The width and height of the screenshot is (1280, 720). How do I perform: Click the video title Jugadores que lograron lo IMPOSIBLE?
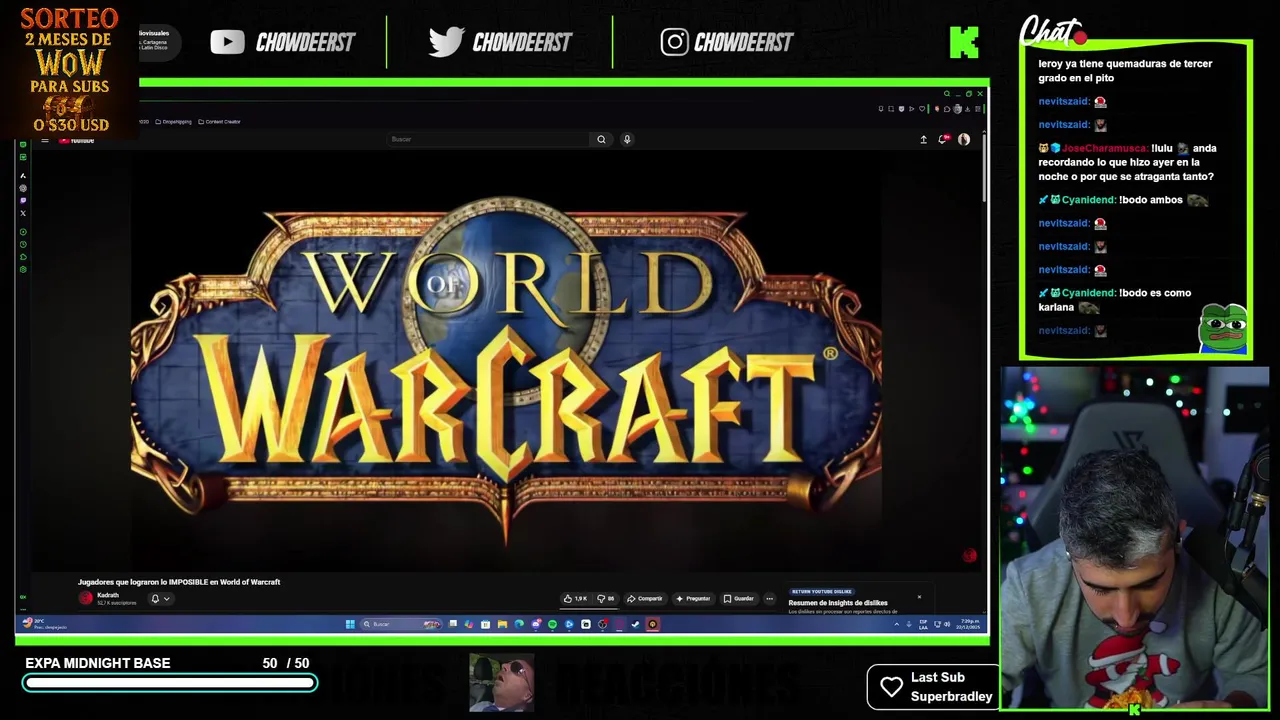[179, 582]
